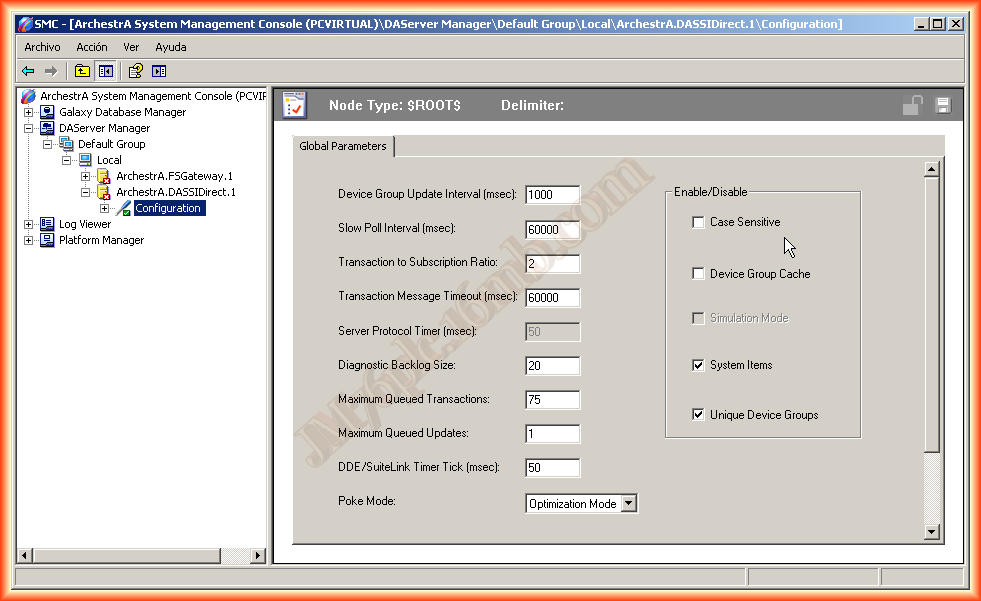This screenshot has width=981, height=601.
Task: Uncheck the Unique Device Groups checkbox
Action: [x=698, y=415]
